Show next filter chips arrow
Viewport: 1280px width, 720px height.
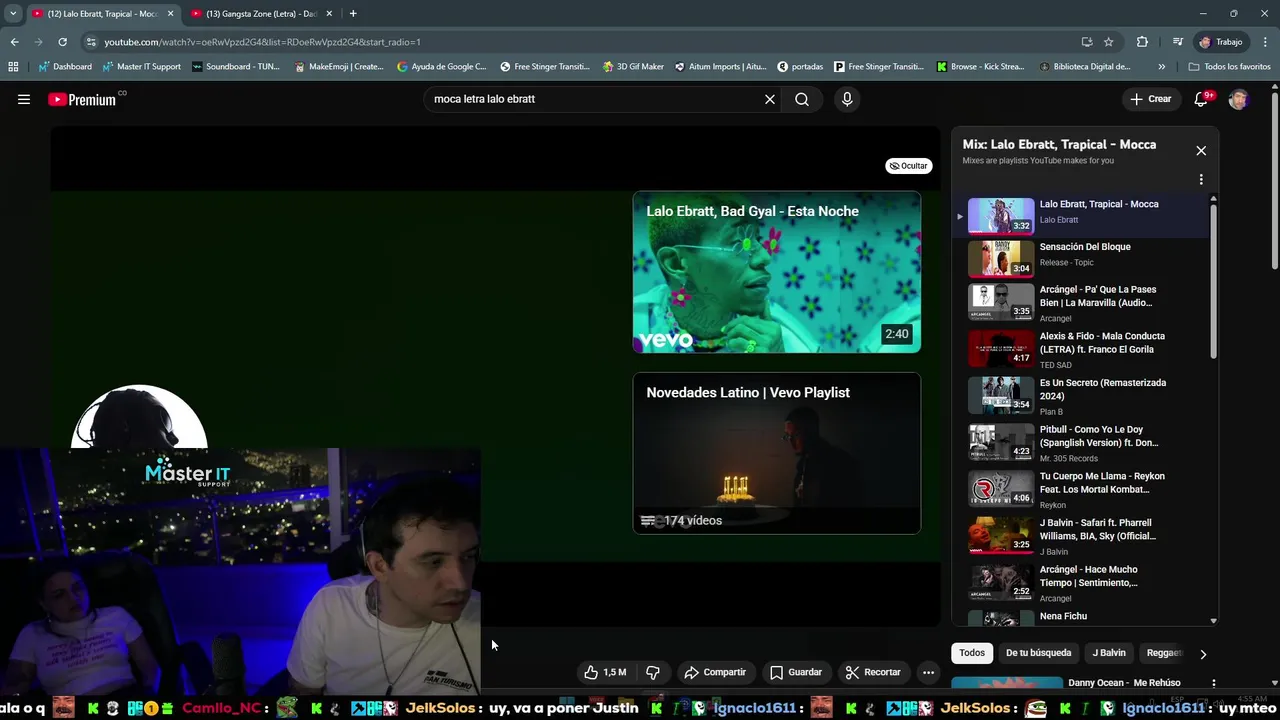[x=1203, y=654]
